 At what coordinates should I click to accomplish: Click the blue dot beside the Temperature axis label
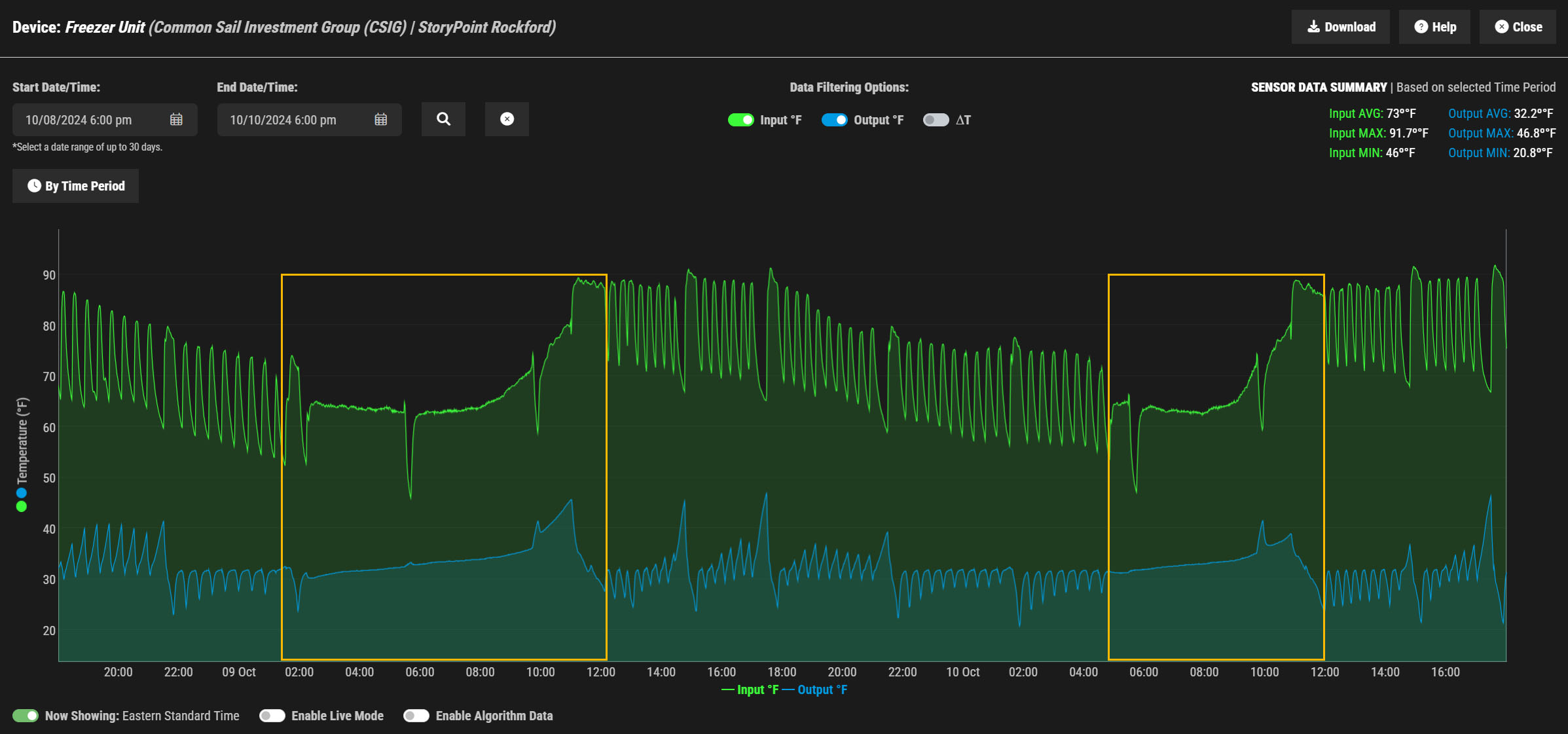22,493
